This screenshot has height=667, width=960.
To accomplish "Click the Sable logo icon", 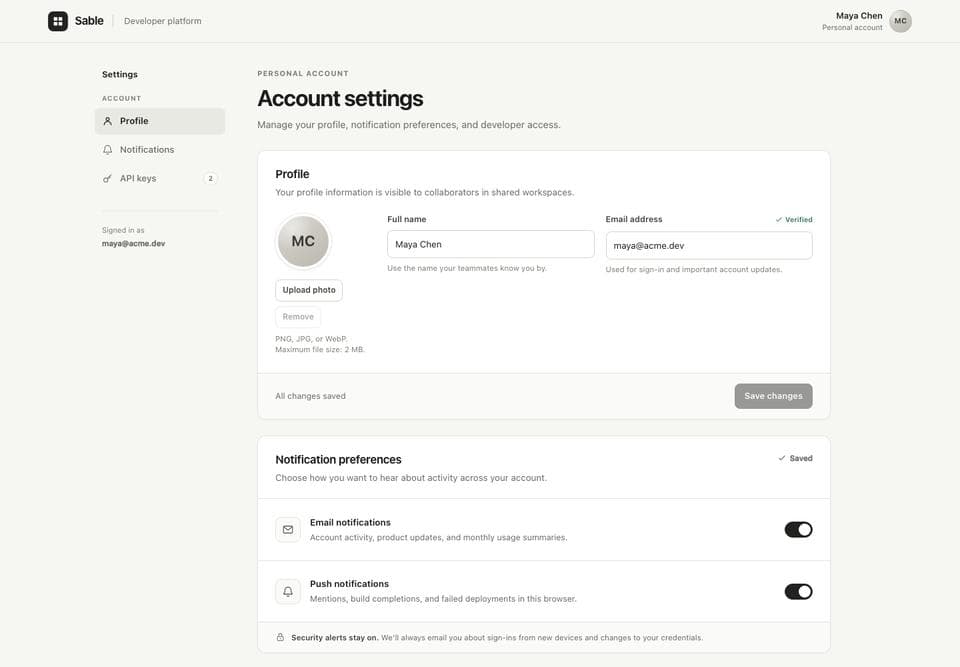I will pos(58,21).
